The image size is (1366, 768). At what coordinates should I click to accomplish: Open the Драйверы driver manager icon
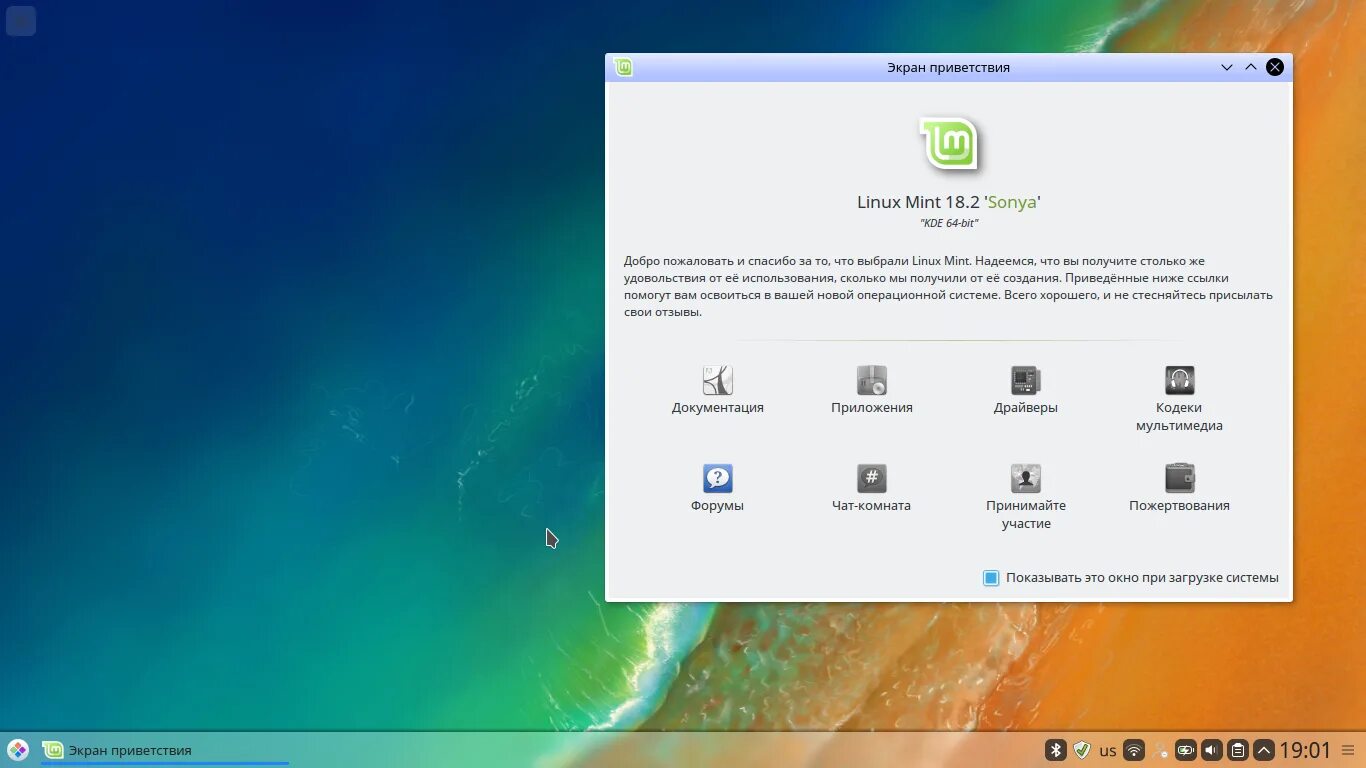(1025, 380)
